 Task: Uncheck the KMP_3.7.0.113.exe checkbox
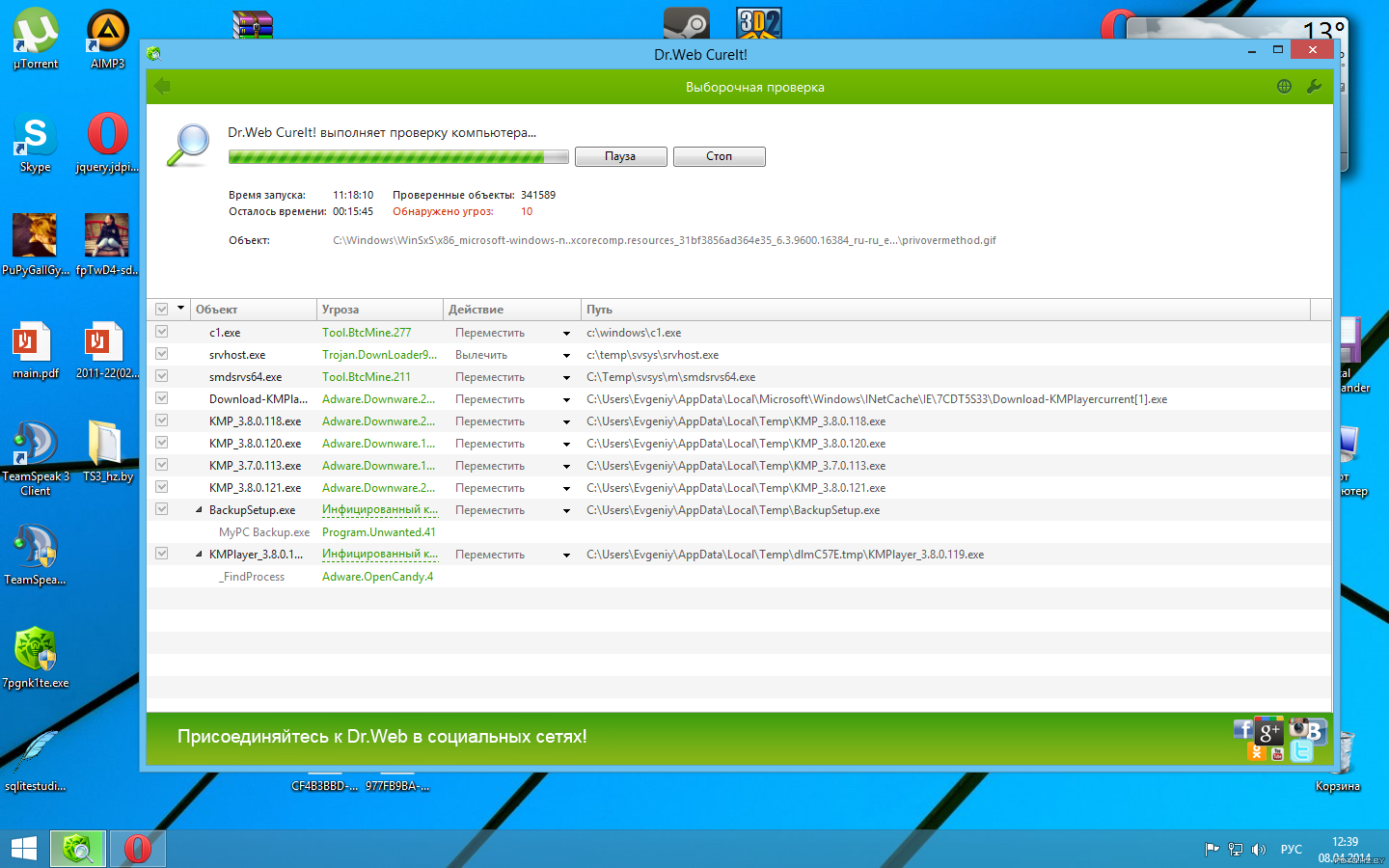pos(162,465)
